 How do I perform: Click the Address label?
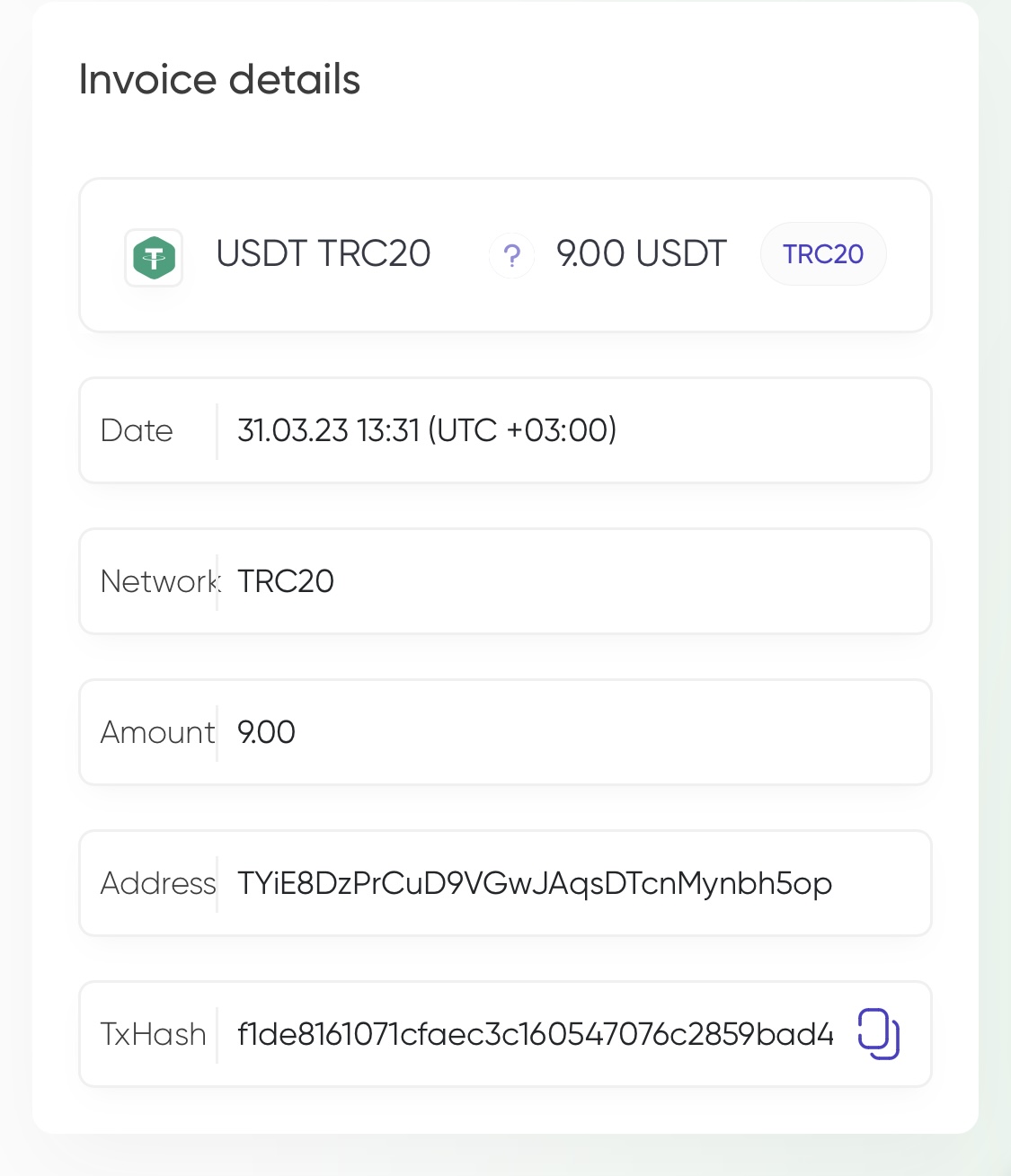(x=158, y=883)
